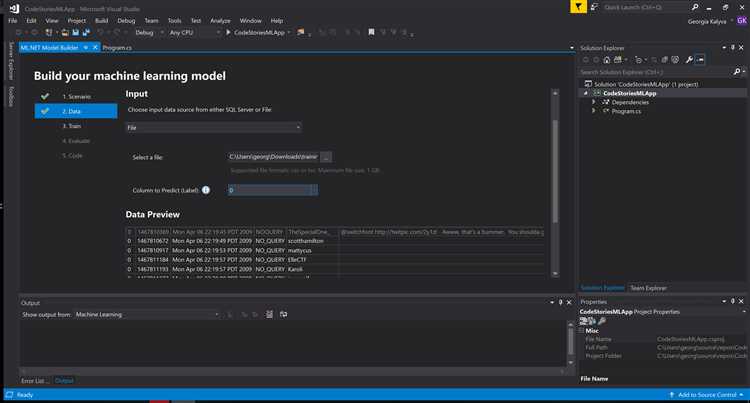Viewport: 750px width, 403px height.
Task: Toggle word wrap icon in Output panel
Action: pos(284,314)
